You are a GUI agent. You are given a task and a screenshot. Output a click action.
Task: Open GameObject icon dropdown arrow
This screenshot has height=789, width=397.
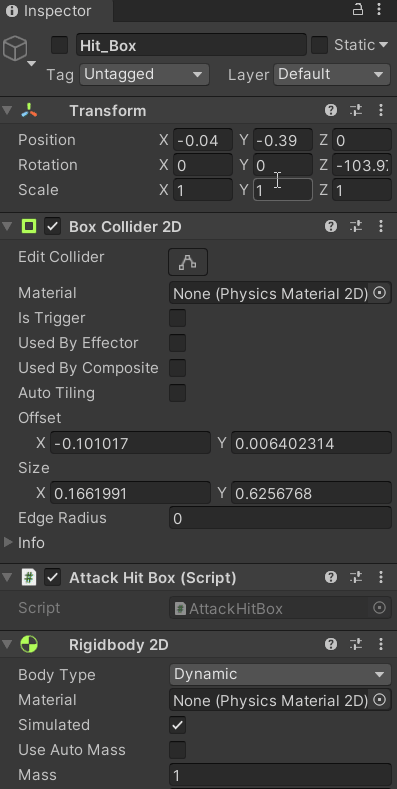(31, 63)
